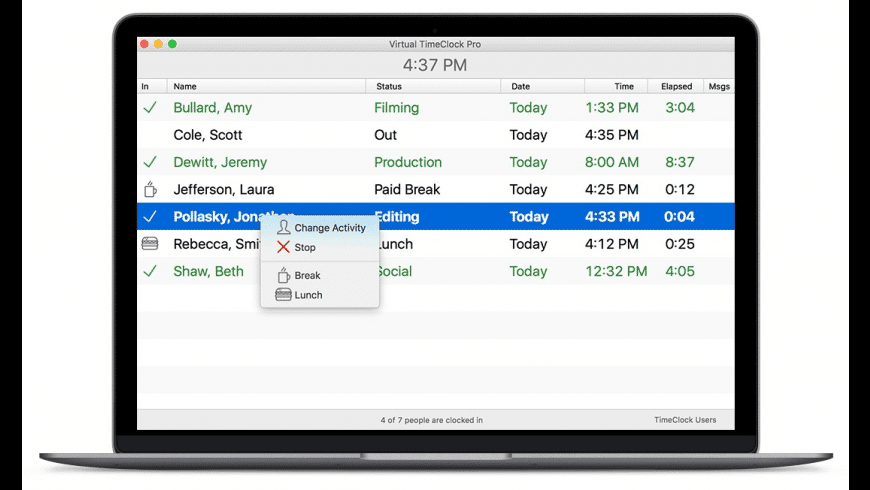Click the 4:25 PM time cell

click(x=612, y=189)
